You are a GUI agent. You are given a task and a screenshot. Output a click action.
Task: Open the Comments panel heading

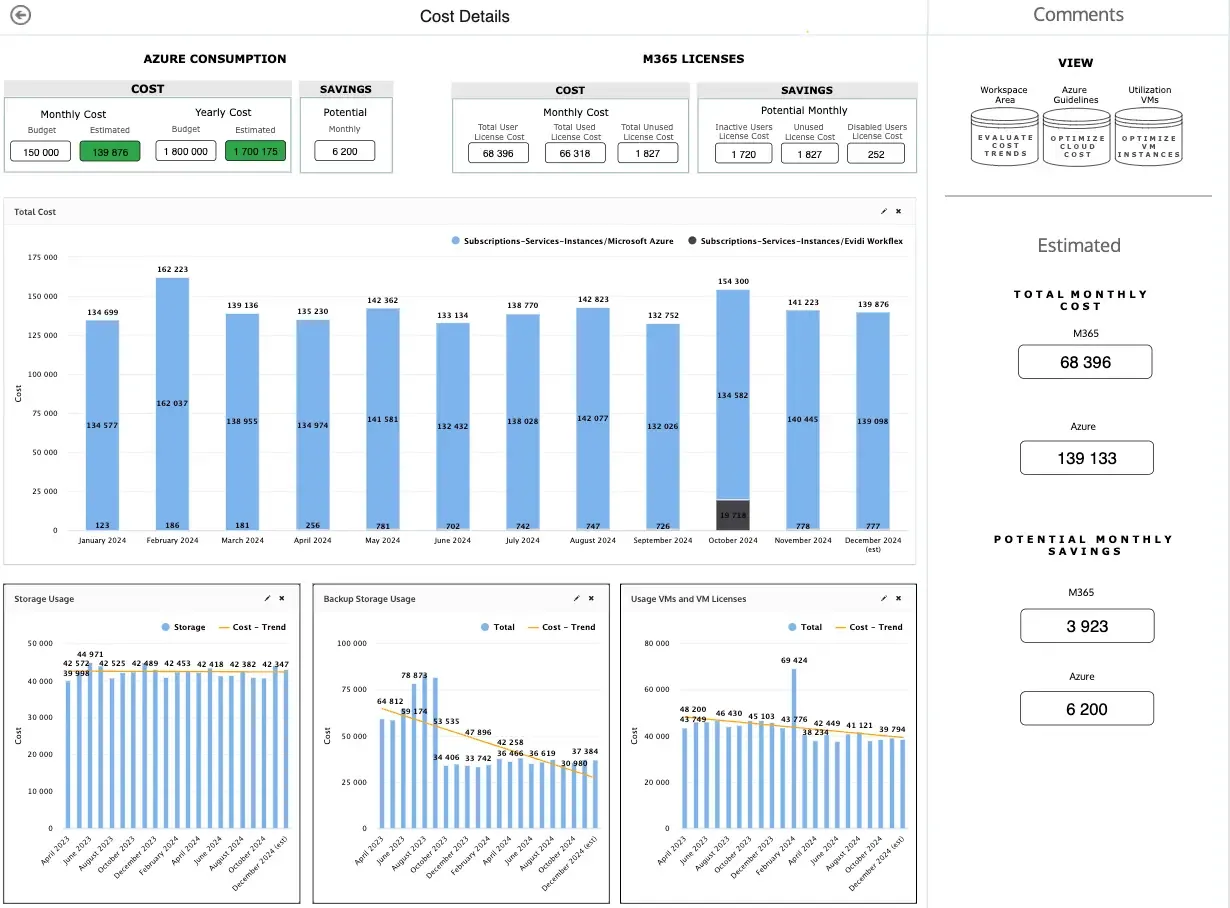tap(1078, 15)
